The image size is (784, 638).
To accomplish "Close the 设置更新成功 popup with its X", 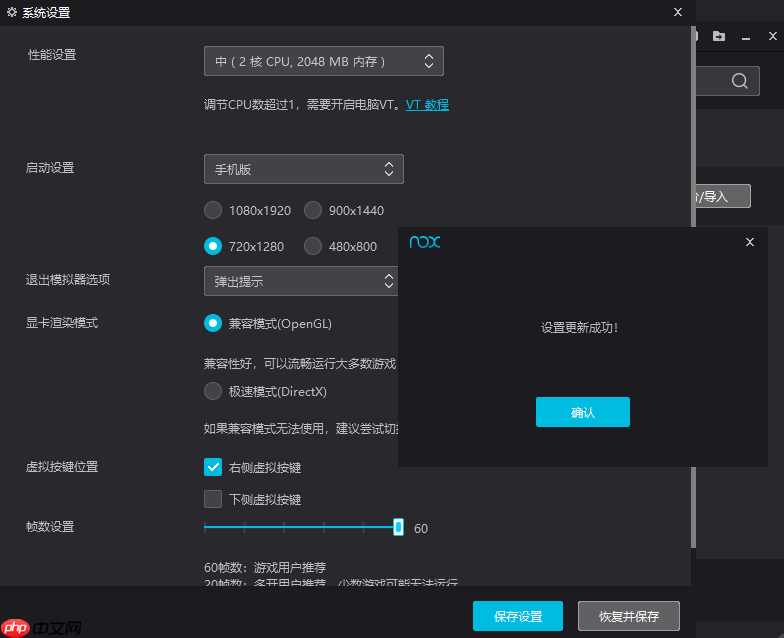I will [750, 242].
